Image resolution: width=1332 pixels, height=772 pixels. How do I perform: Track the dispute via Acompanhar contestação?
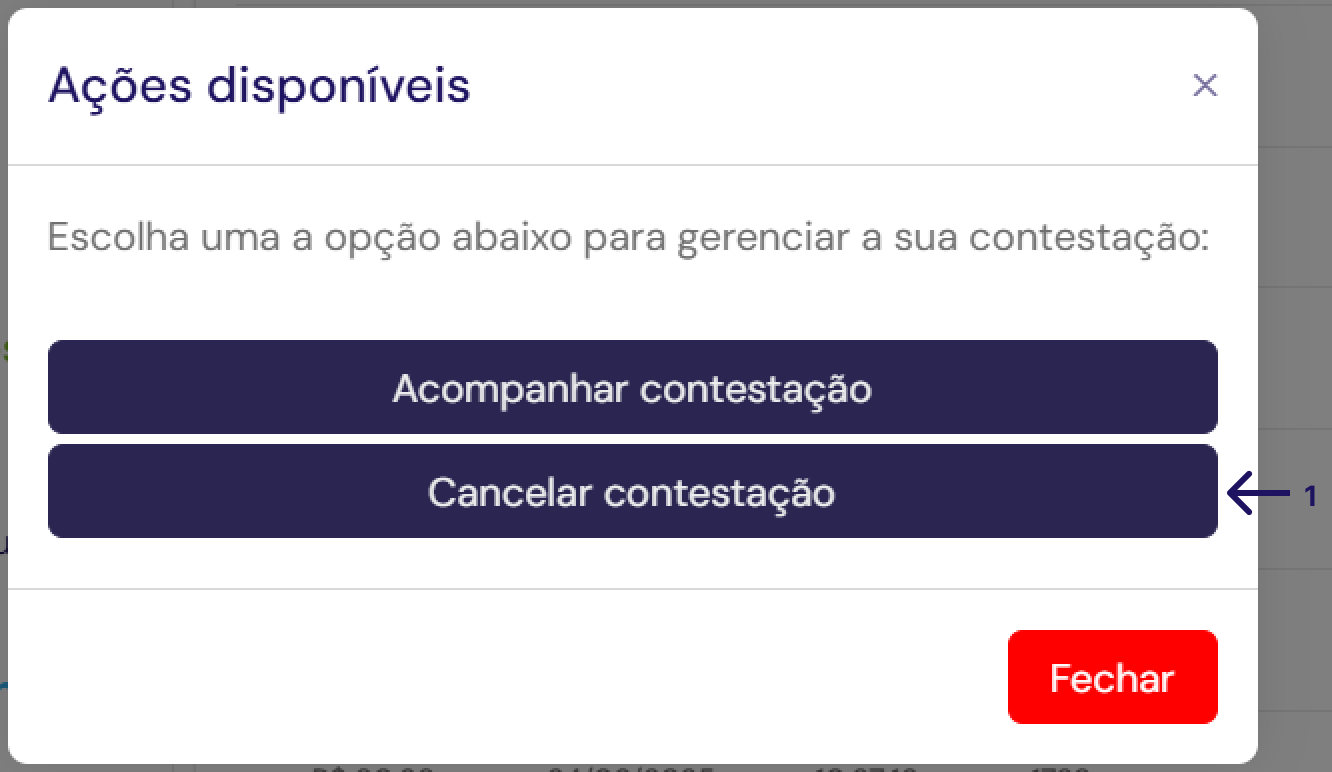tap(632, 388)
